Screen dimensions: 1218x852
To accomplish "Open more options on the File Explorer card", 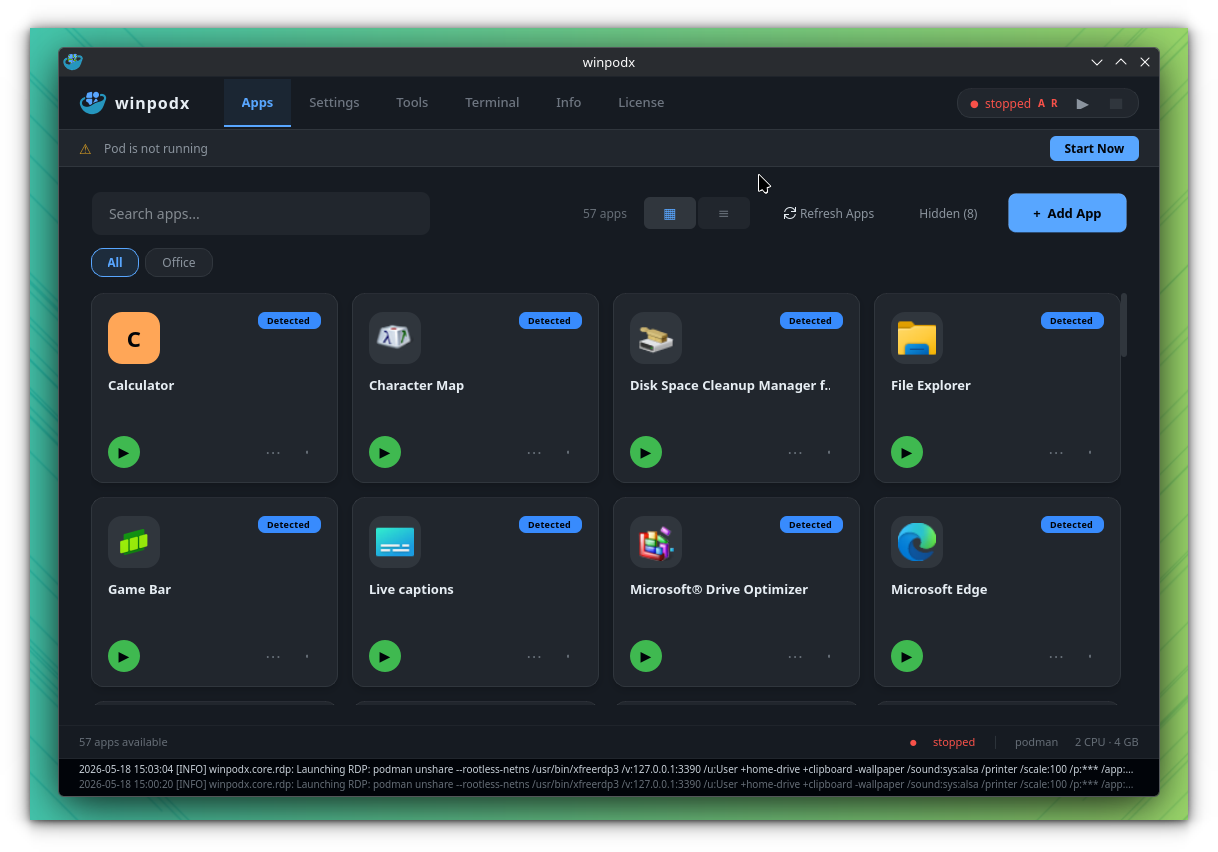I will pyautogui.click(x=1056, y=453).
